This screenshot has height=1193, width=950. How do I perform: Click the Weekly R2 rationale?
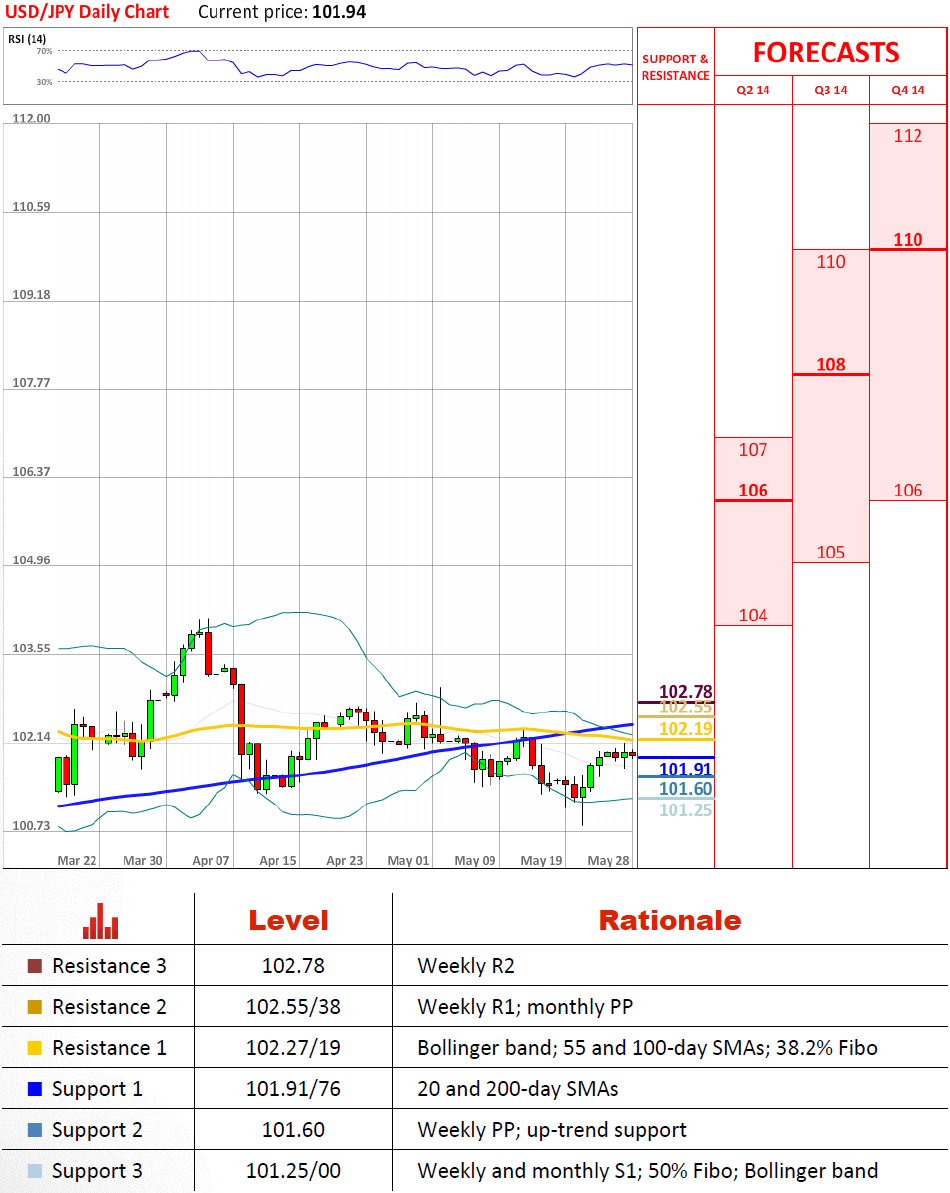click(x=466, y=966)
